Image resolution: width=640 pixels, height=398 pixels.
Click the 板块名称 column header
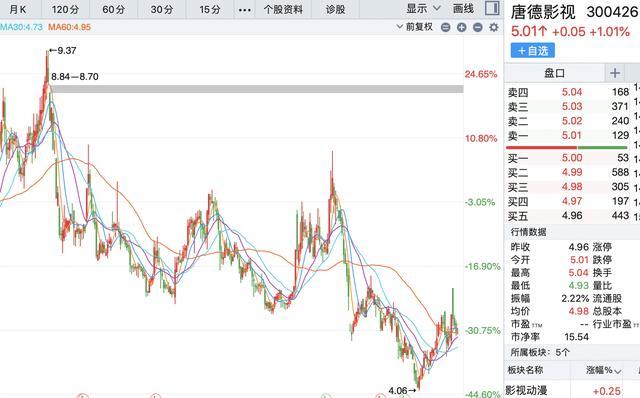[x=525, y=370]
